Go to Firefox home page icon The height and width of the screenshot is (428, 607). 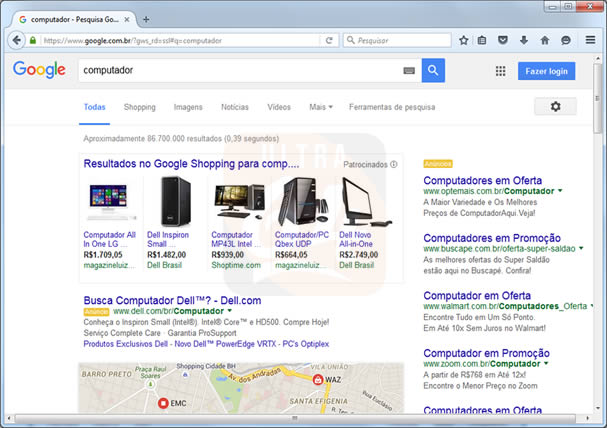(544, 41)
